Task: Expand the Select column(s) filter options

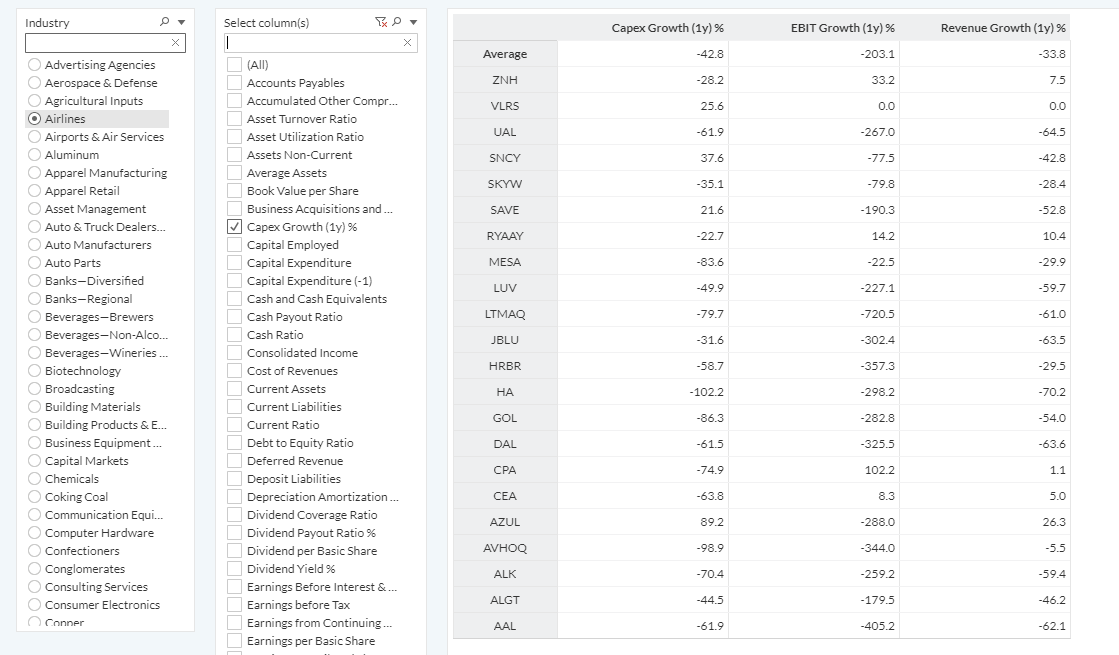Action: coord(413,21)
